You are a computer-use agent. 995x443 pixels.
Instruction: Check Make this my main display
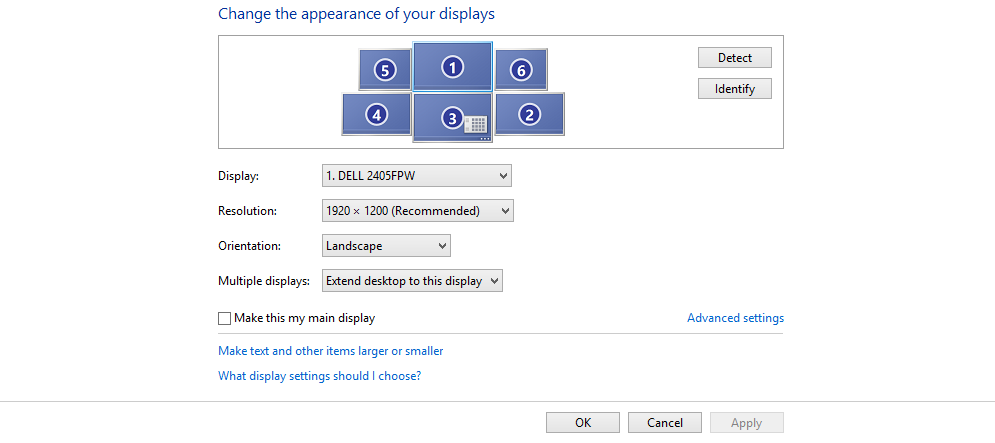(x=224, y=318)
